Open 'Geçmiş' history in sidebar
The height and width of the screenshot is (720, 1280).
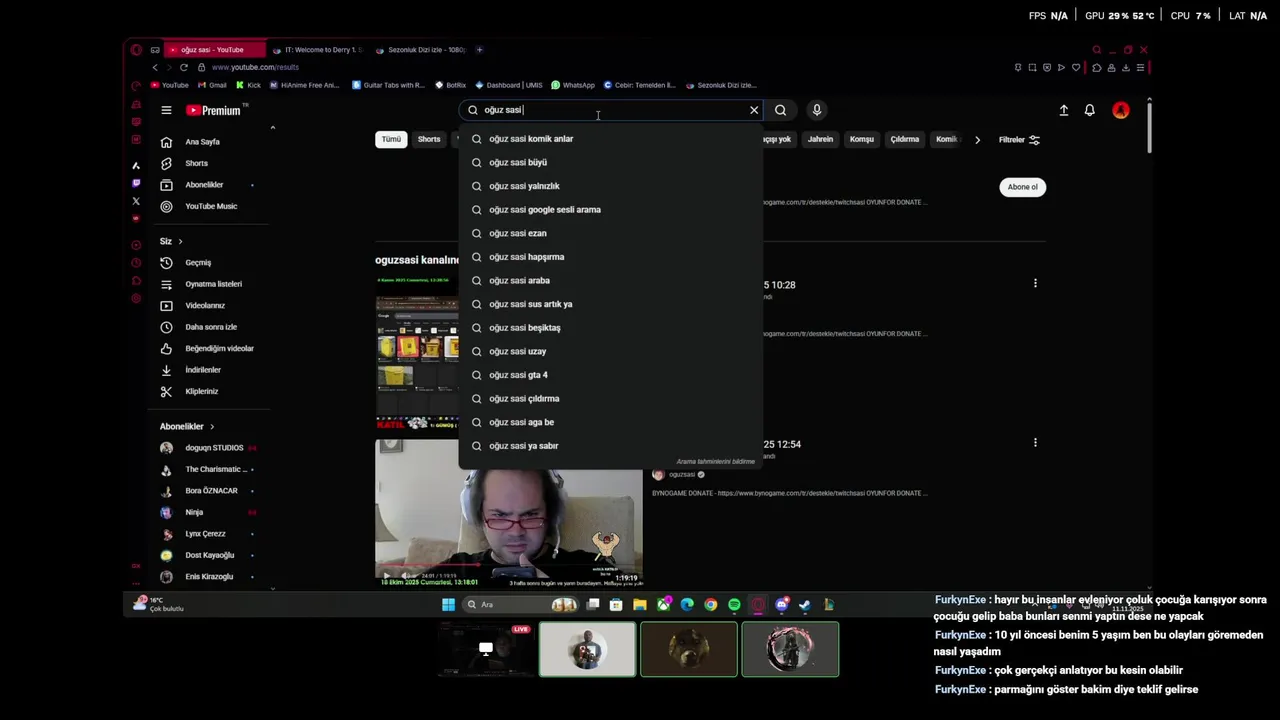(212, 263)
